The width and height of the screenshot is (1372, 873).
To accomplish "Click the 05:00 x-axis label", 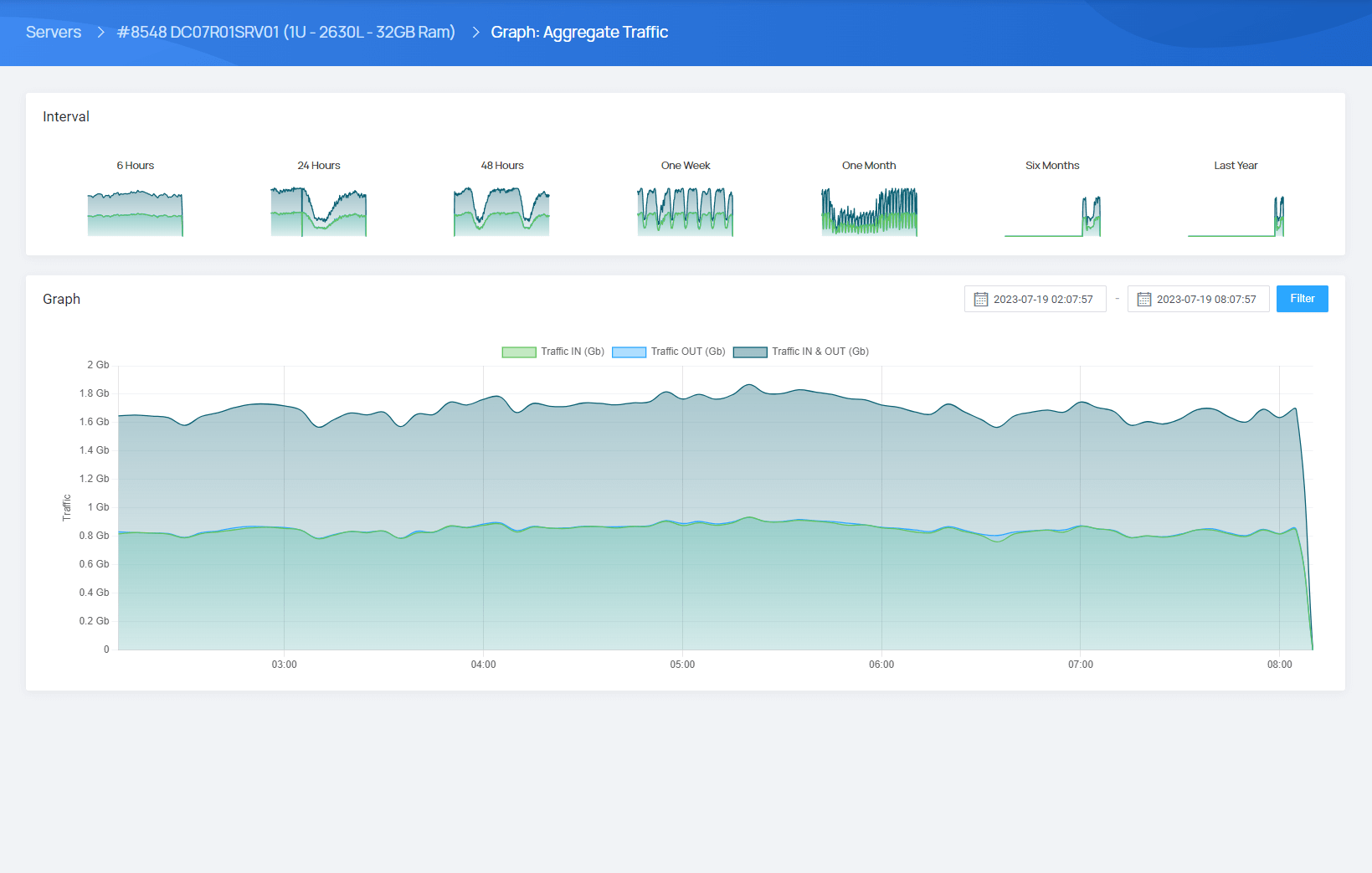I will coord(682,665).
